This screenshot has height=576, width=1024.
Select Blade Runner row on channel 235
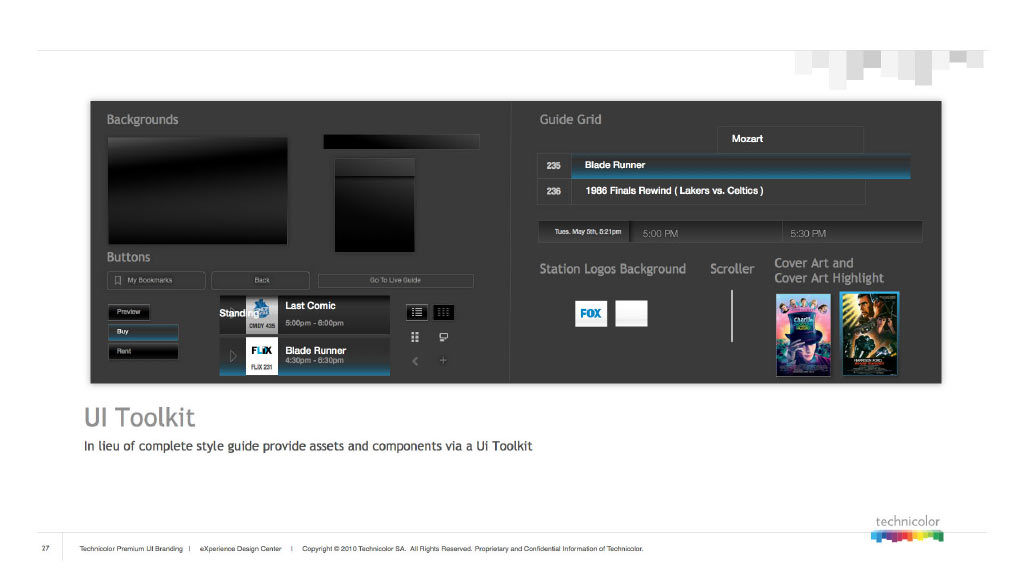tap(724, 166)
